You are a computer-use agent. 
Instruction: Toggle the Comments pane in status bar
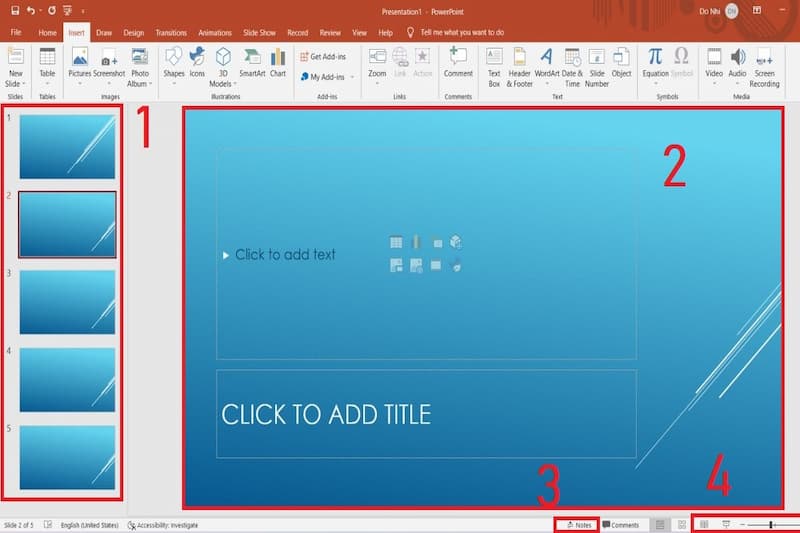620,525
